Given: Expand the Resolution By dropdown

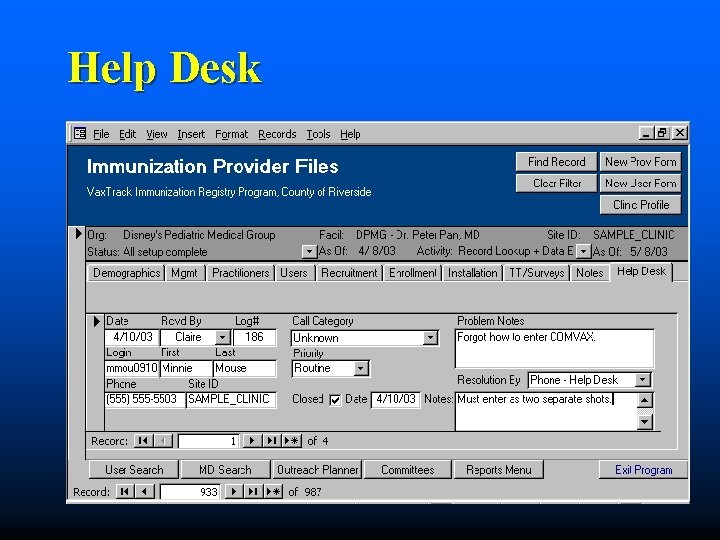Looking at the screenshot, I should point(642,380).
